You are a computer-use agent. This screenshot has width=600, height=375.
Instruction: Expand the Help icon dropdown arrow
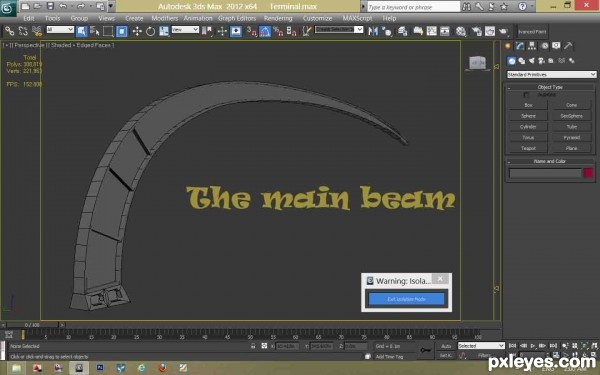pyautogui.click(x=531, y=6)
